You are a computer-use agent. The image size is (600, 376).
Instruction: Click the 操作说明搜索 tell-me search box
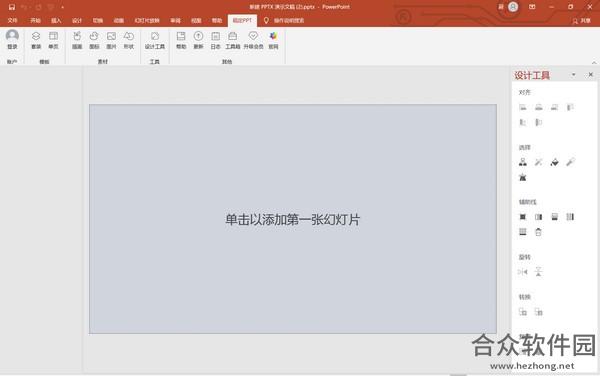tap(289, 21)
